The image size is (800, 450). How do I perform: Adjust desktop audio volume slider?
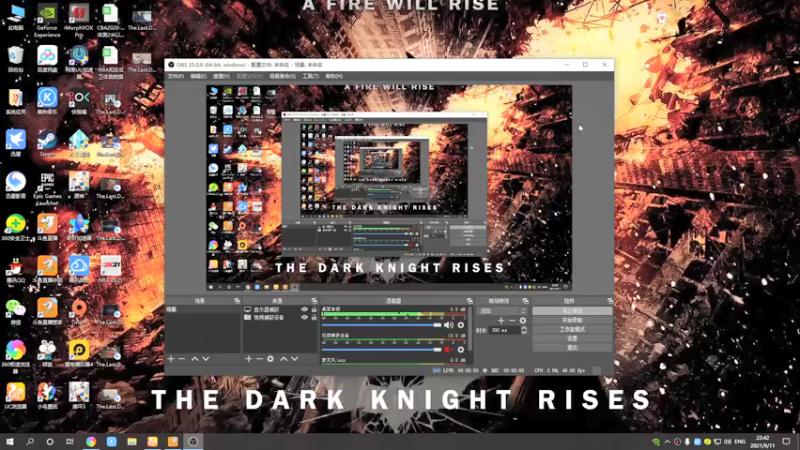click(x=382, y=325)
